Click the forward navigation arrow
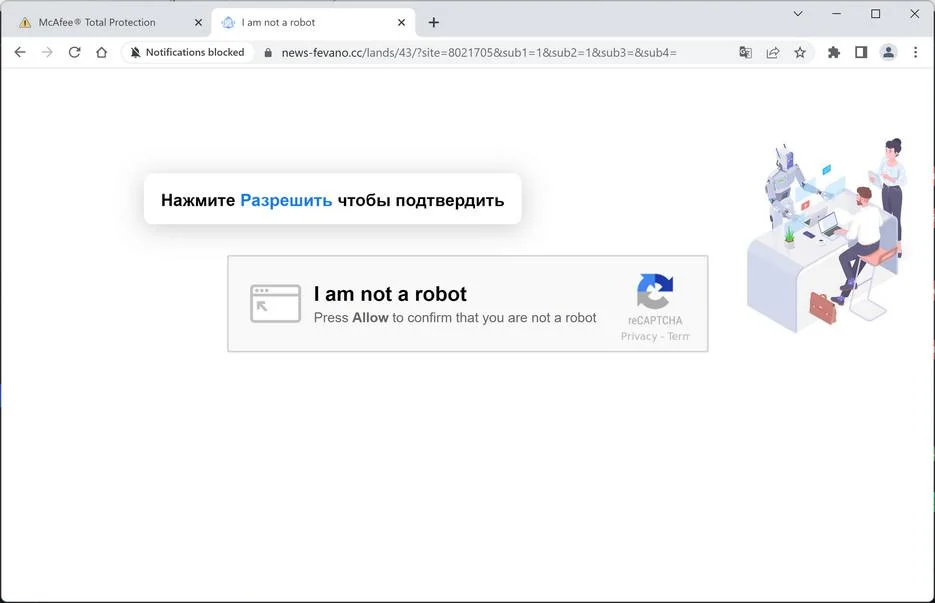The width and height of the screenshot is (935, 603). point(47,52)
